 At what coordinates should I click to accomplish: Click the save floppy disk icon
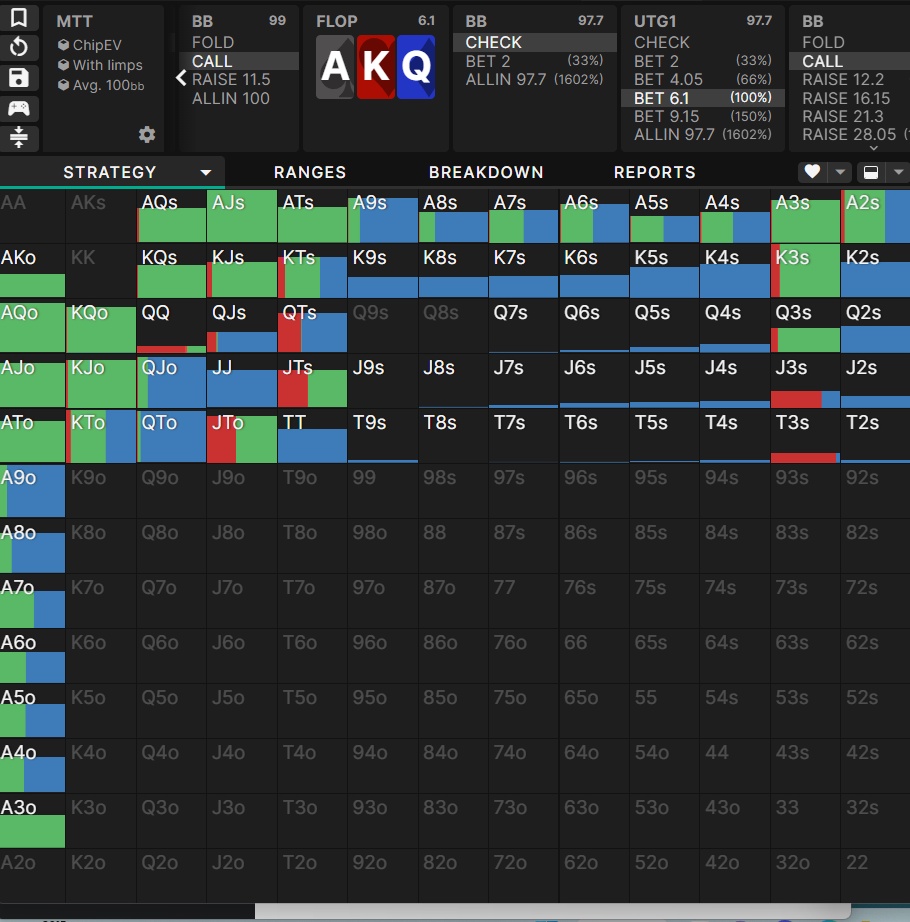pos(19,78)
